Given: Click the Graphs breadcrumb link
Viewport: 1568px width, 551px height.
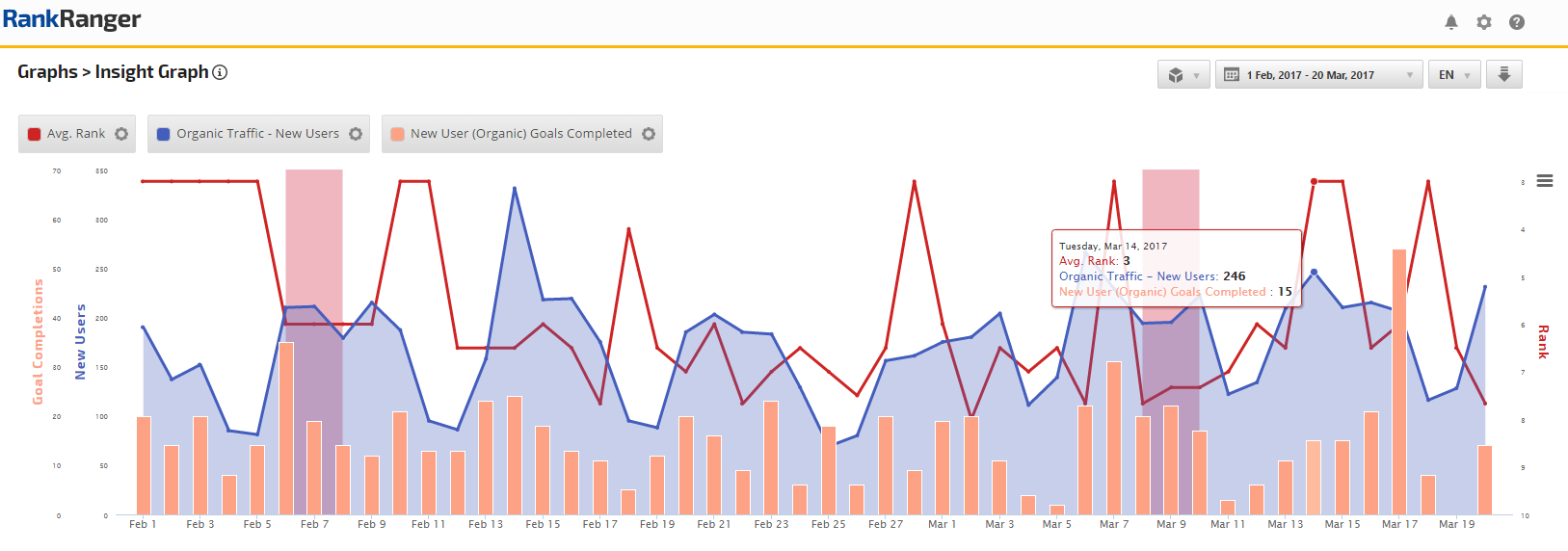Looking at the screenshot, I should coord(47,72).
